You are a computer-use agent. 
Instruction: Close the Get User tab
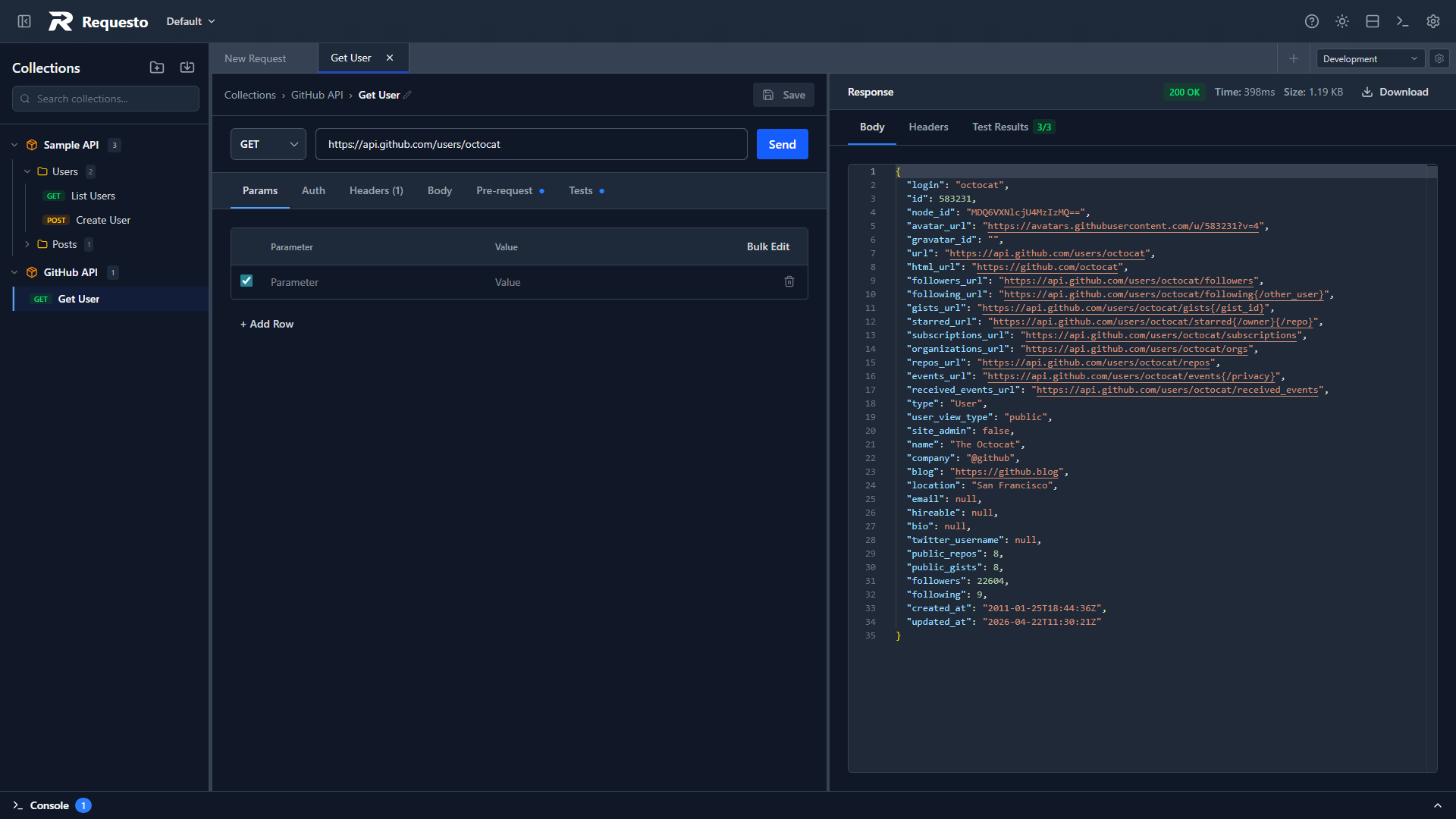(390, 58)
